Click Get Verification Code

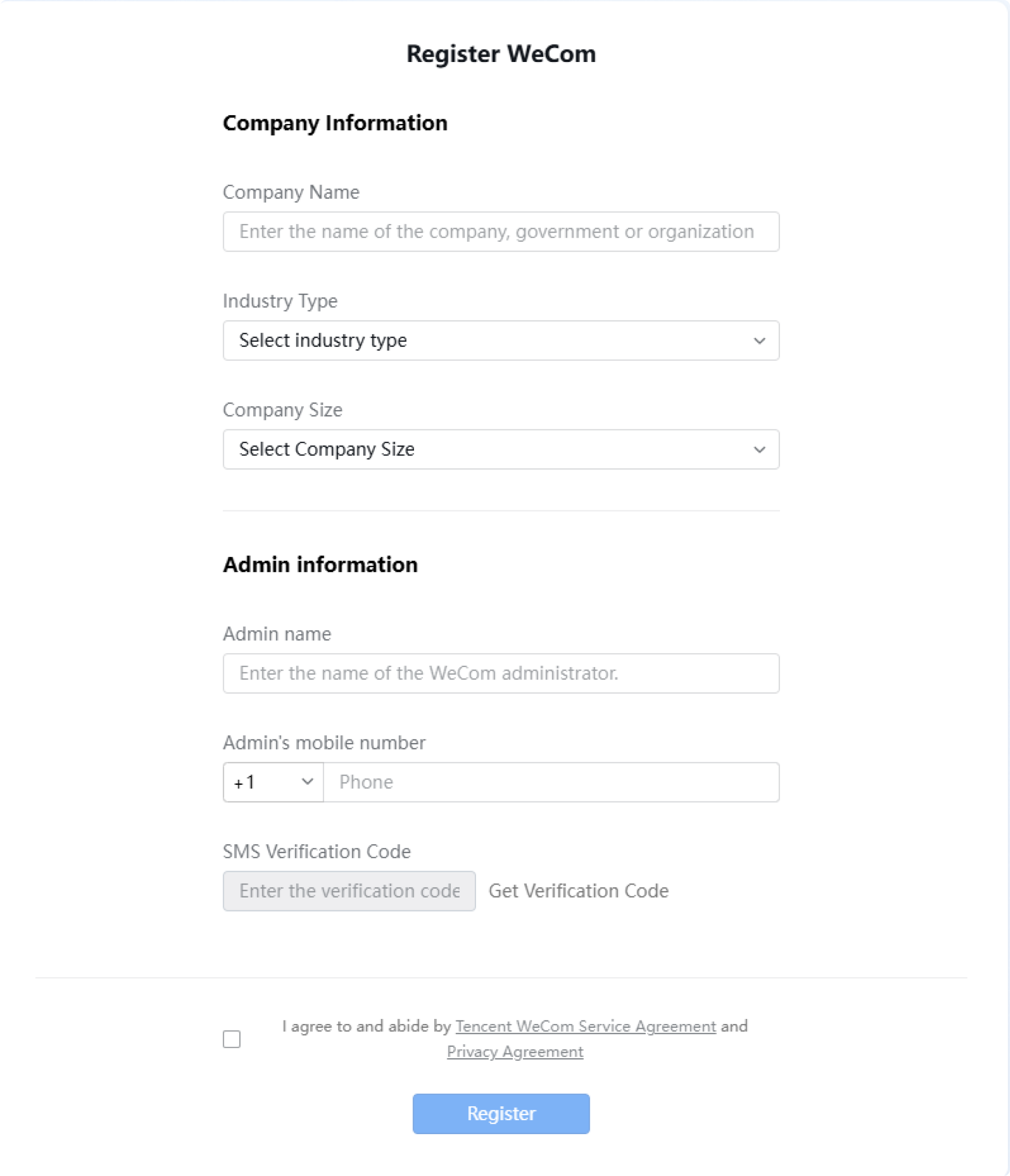coord(578,891)
